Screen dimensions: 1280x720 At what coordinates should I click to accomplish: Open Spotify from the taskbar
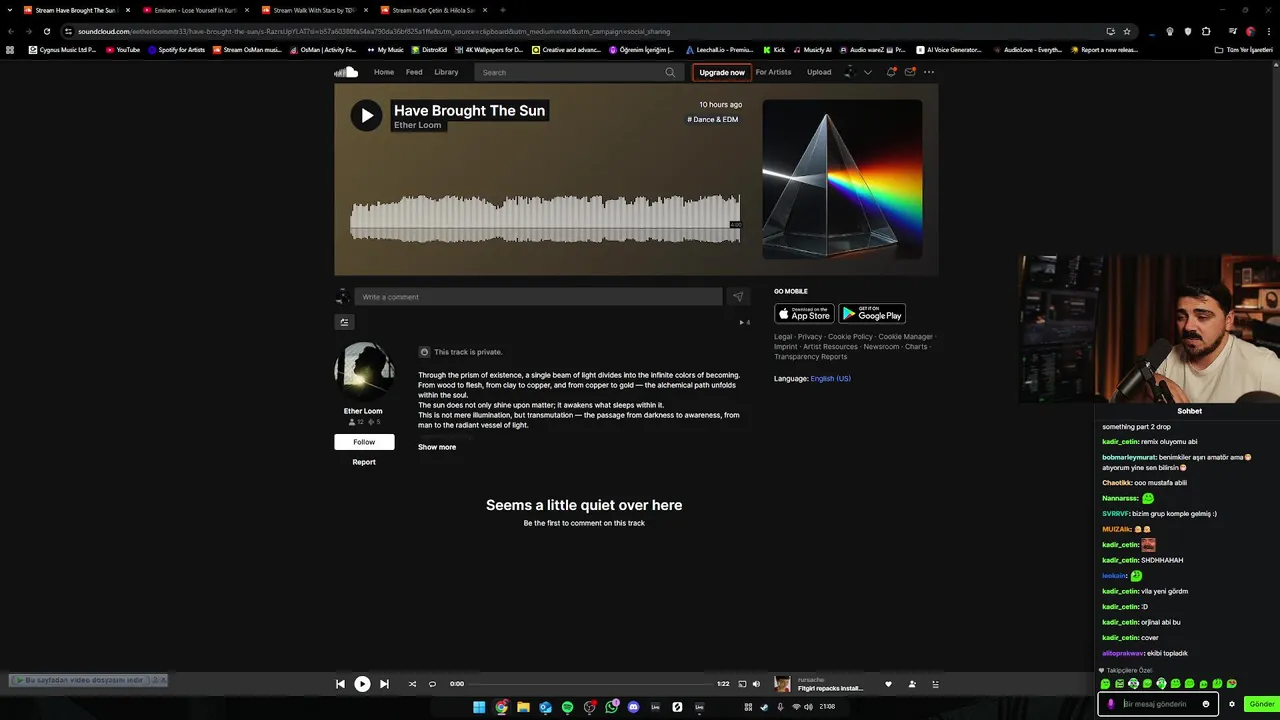tap(567, 707)
